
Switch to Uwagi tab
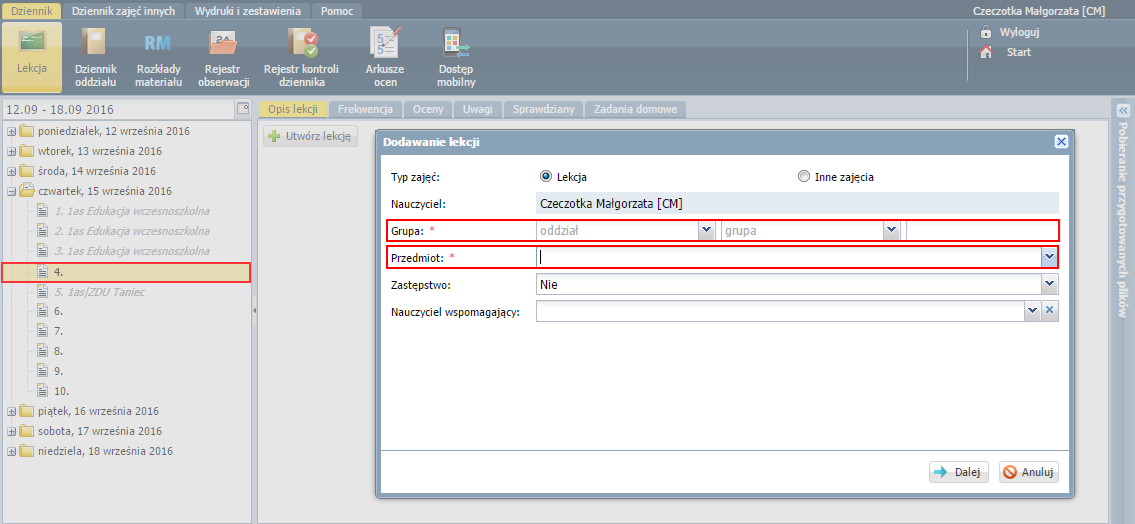[x=478, y=109]
